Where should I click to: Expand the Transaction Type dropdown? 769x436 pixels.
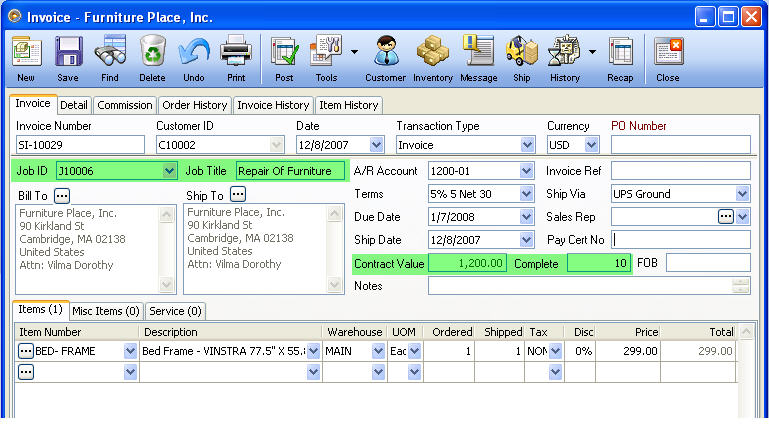[527, 145]
